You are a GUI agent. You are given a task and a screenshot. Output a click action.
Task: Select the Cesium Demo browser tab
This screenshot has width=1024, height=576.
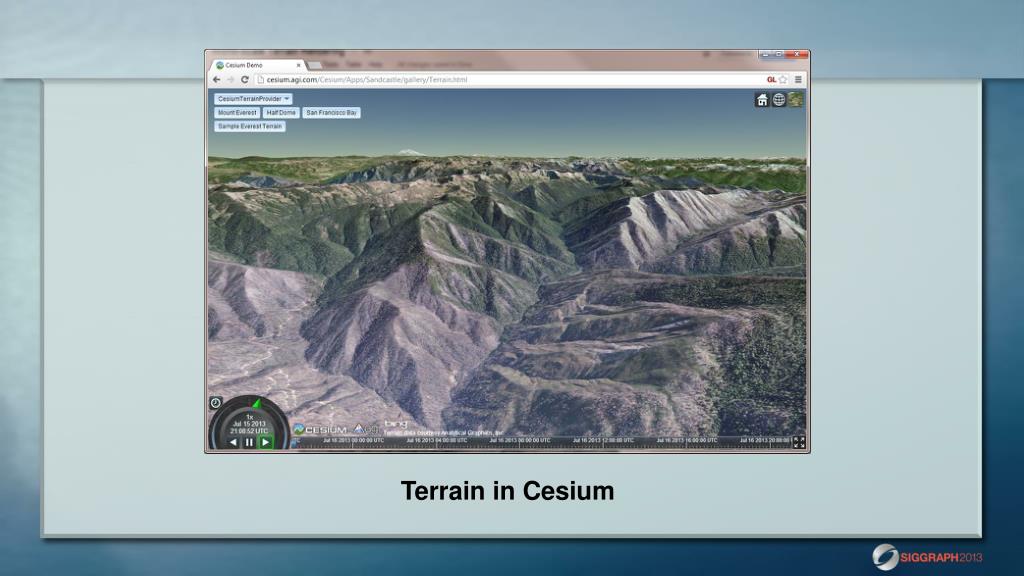click(x=257, y=65)
